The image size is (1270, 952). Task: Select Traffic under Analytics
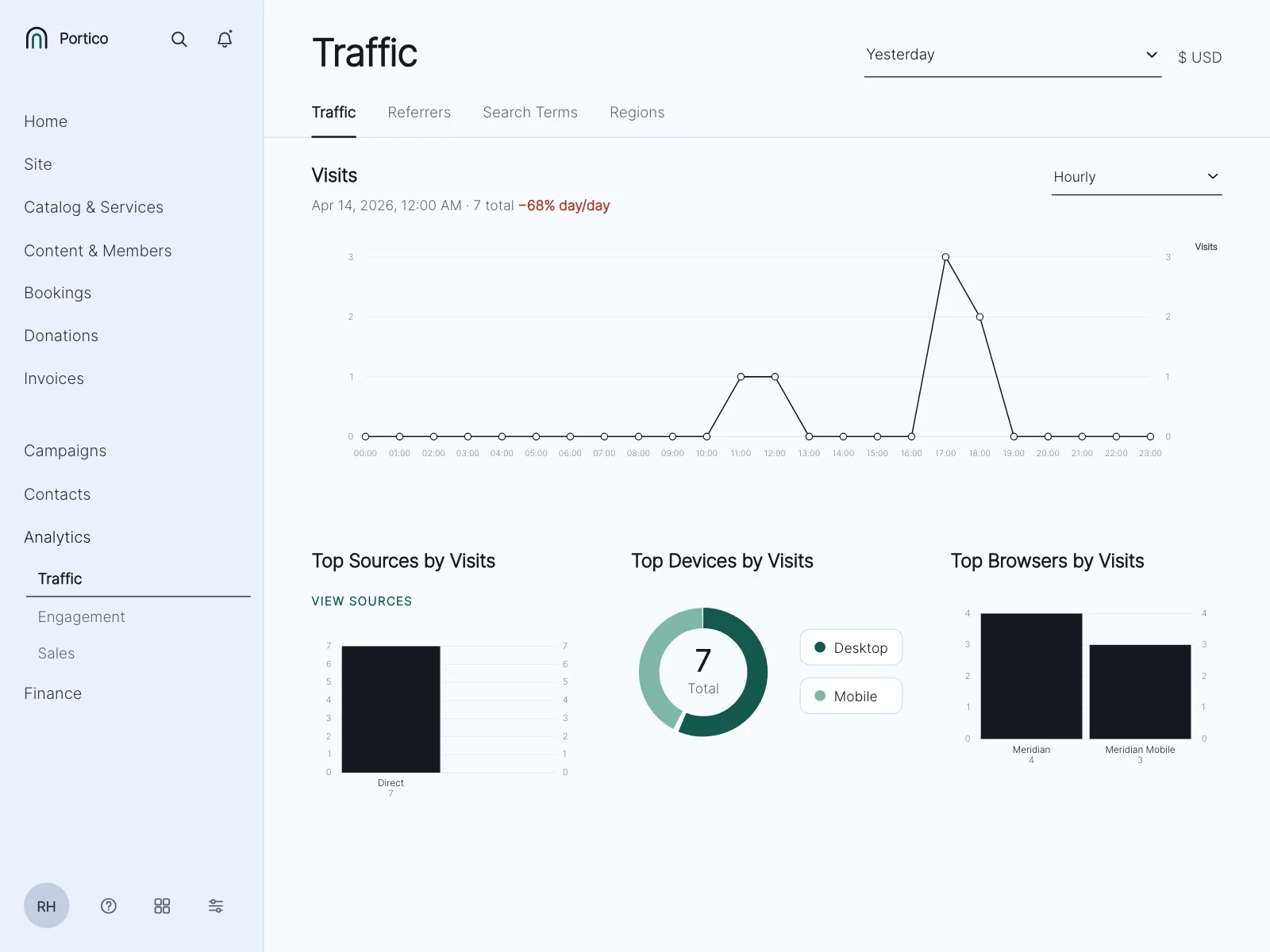click(60, 578)
